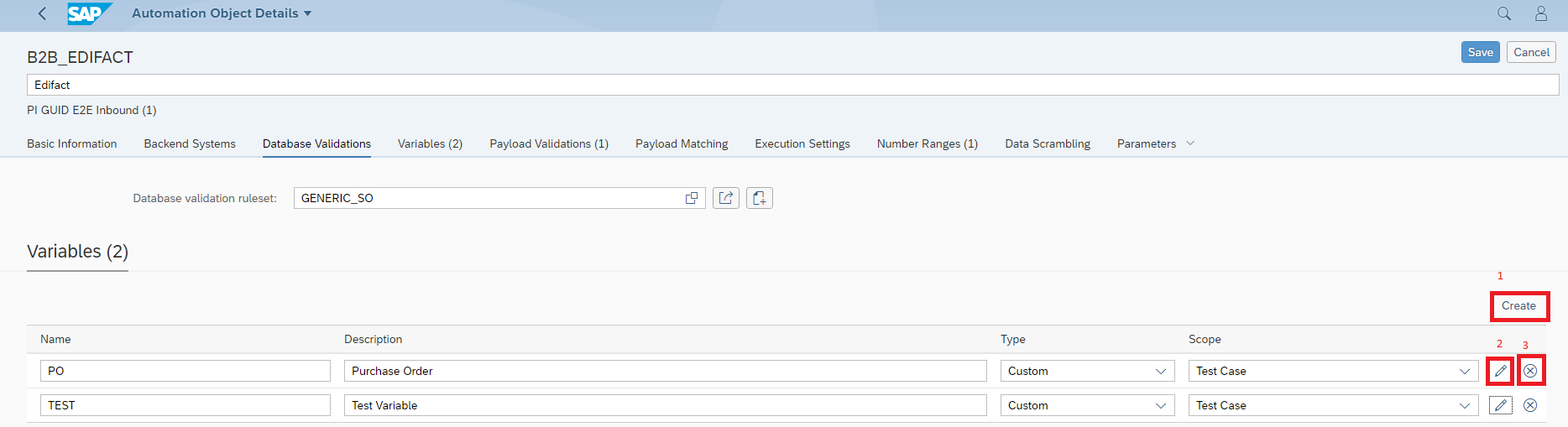Click the Save button

pos(1480,52)
